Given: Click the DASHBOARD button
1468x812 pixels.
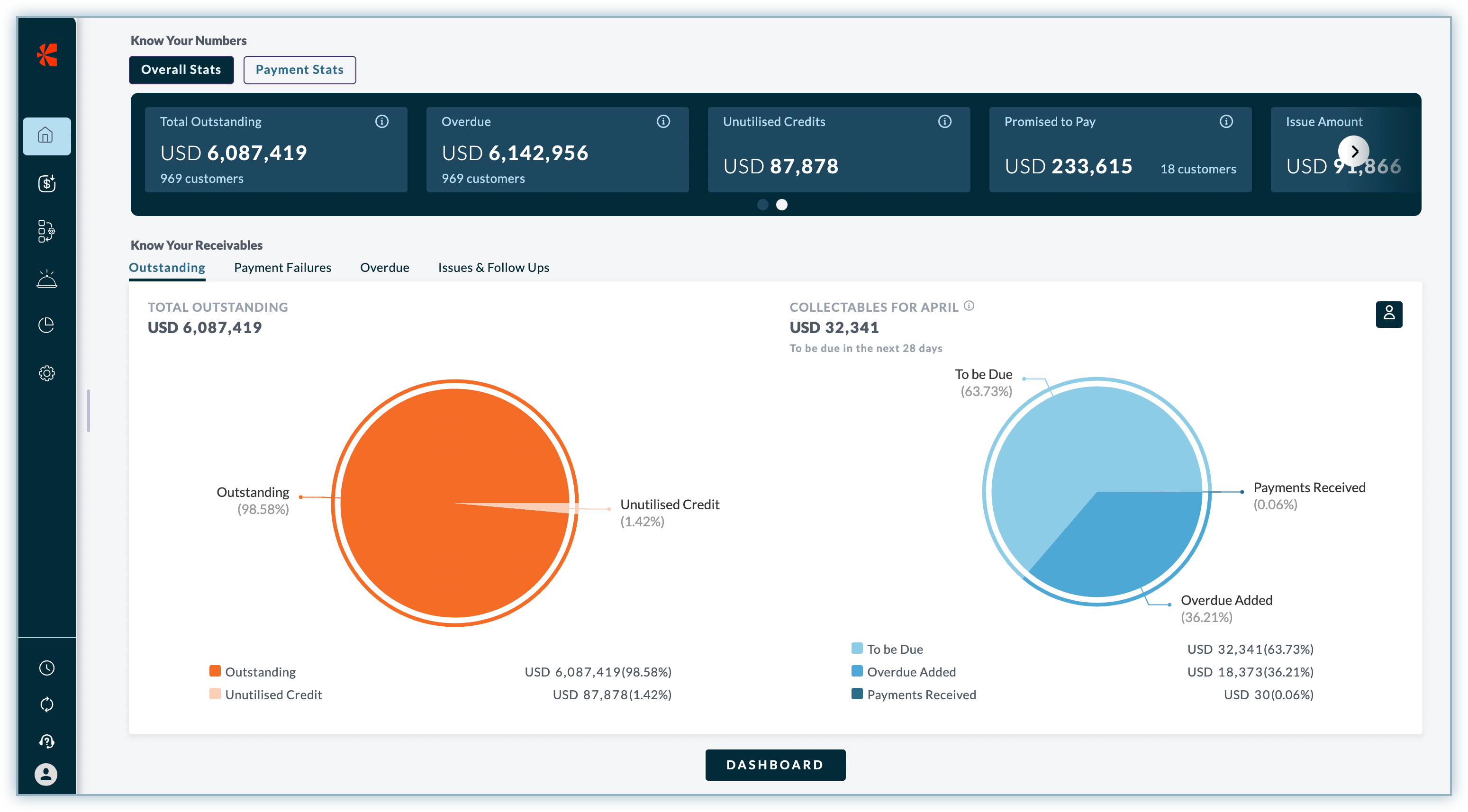Looking at the screenshot, I should point(775,765).
